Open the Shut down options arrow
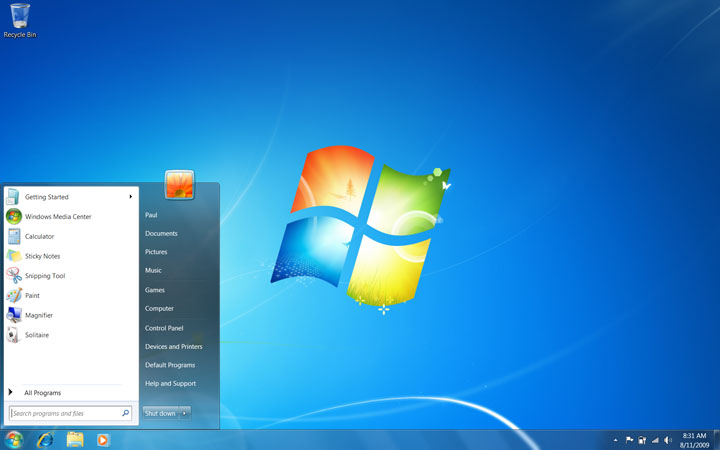 pos(185,412)
